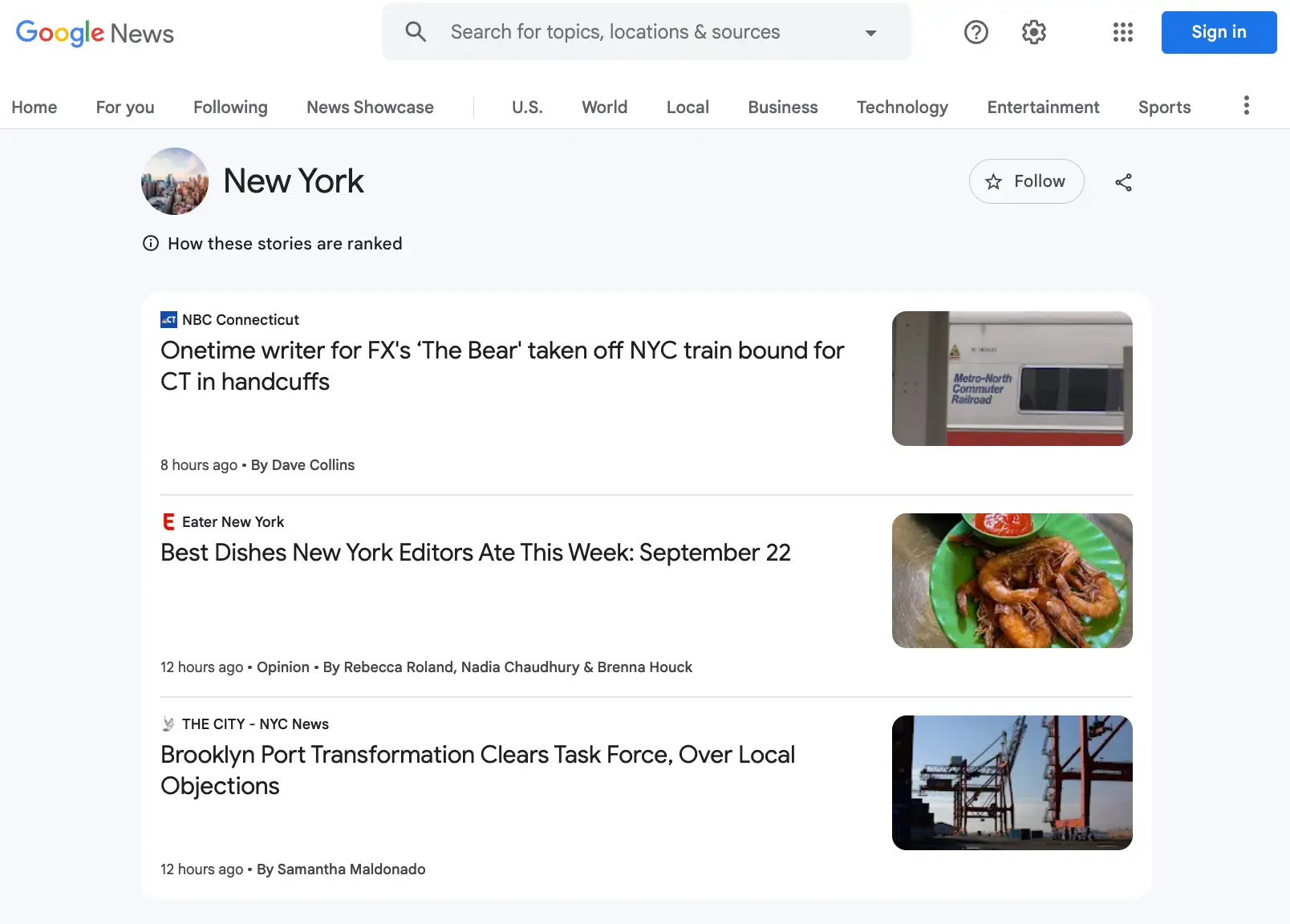
Task: Click the Google News logo
Action: [95, 33]
